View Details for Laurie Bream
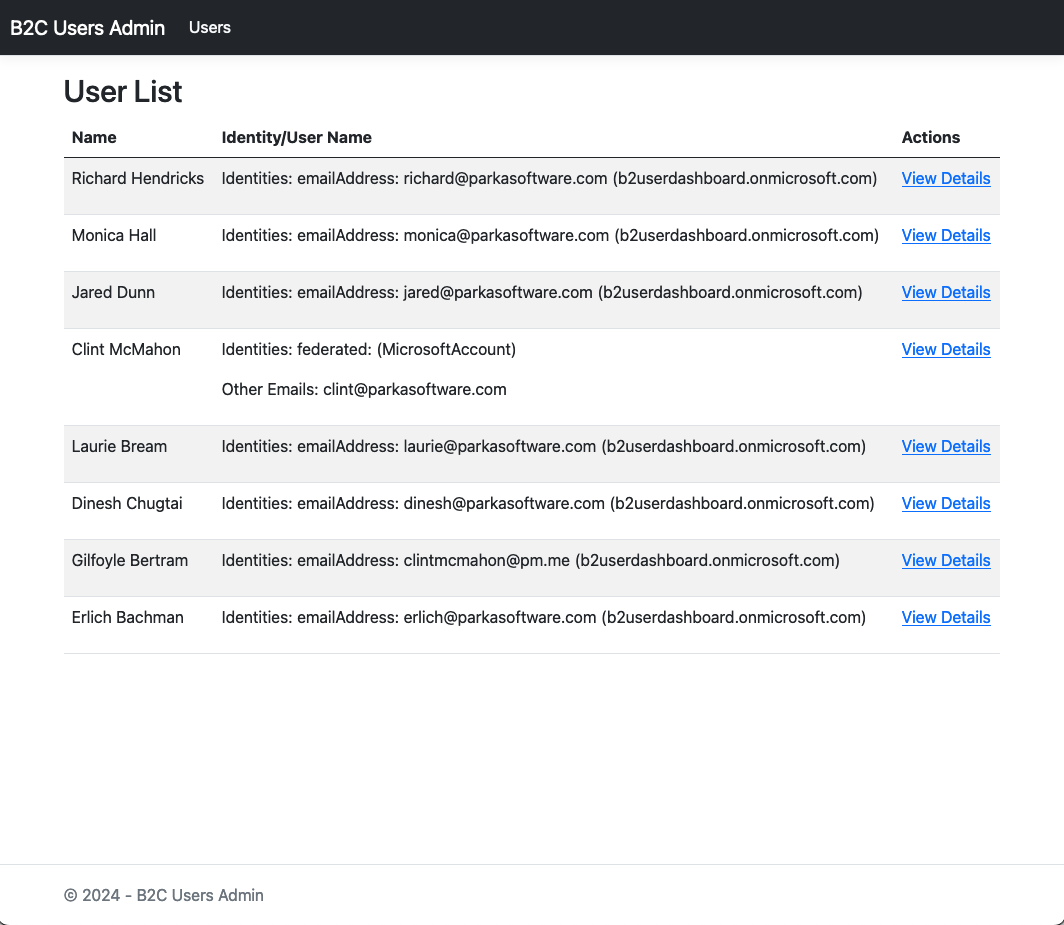 click(946, 447)
